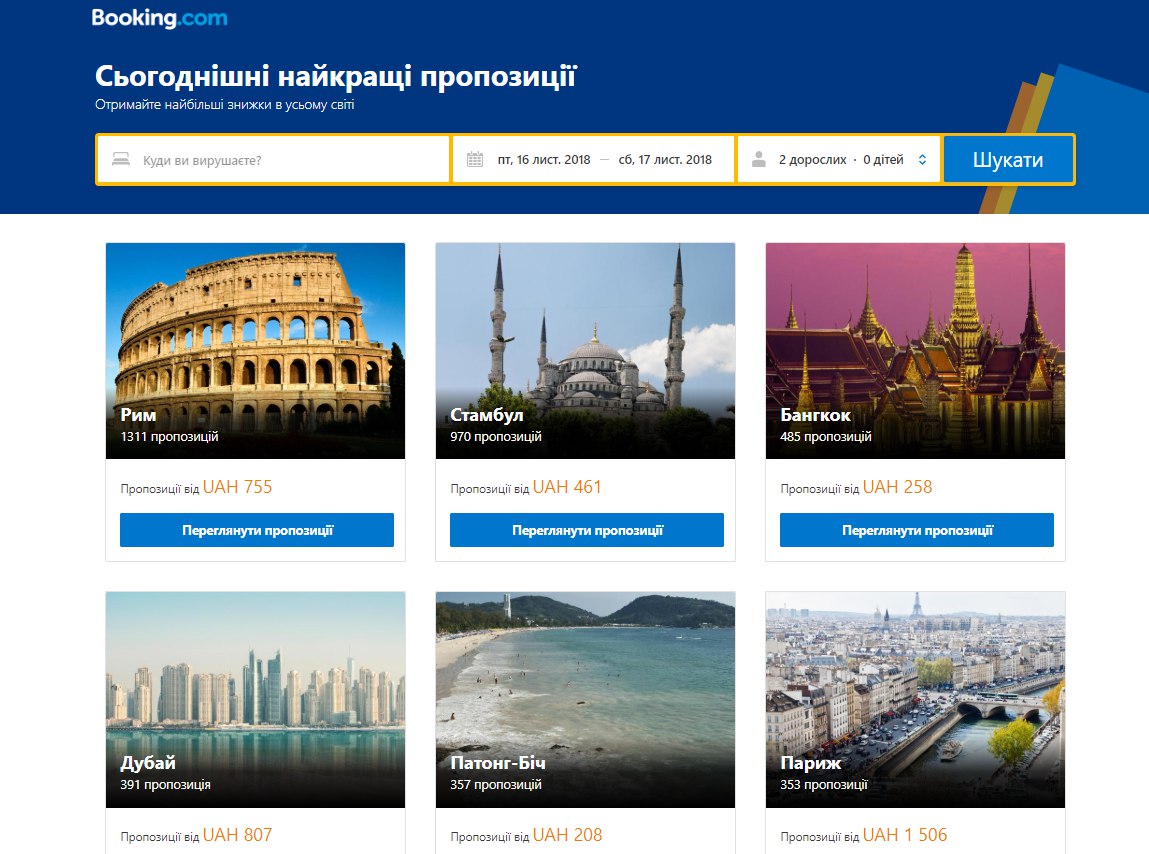The width and height of the screenshot is (1149, 854).
Task: Open the Дубай skyline photo
Action: point(256,699)
